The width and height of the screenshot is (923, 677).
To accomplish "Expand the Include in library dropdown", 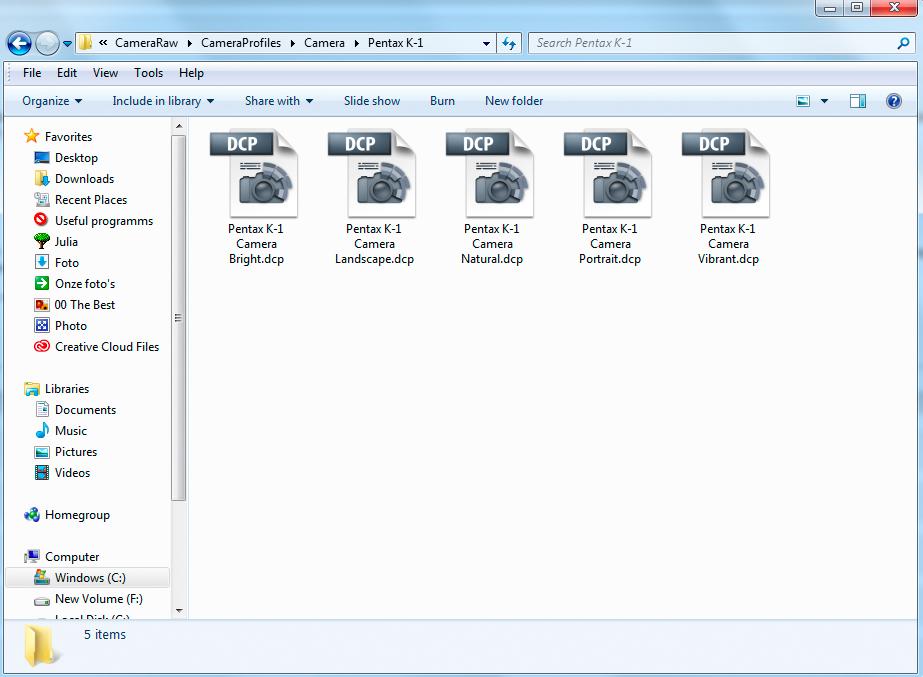I will click(163, 101).
